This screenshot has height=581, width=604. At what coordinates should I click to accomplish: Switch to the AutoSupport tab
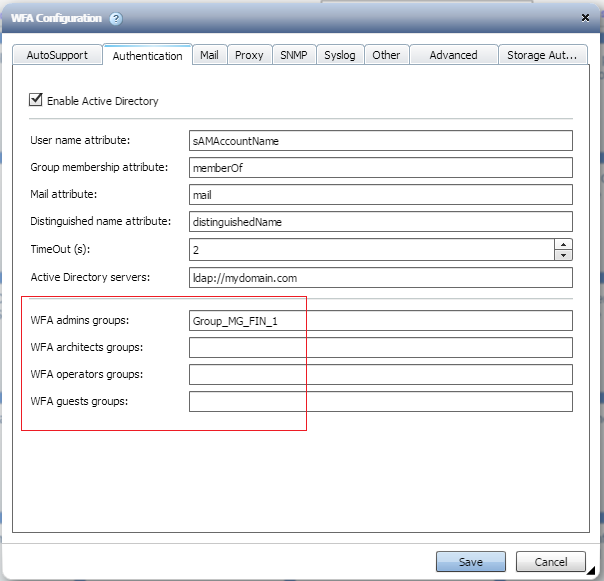57,55
